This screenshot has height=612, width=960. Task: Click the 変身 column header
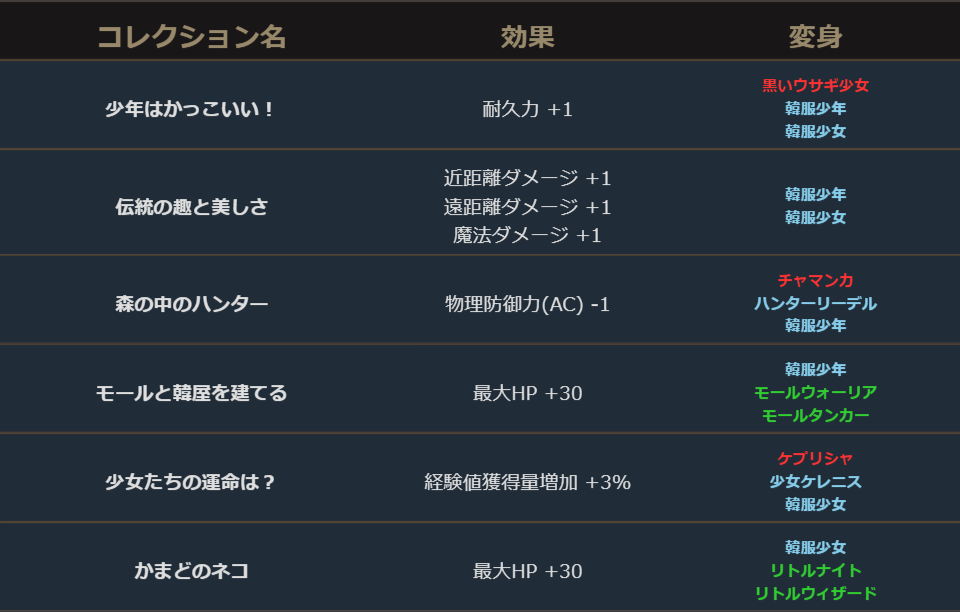[815, 38]
